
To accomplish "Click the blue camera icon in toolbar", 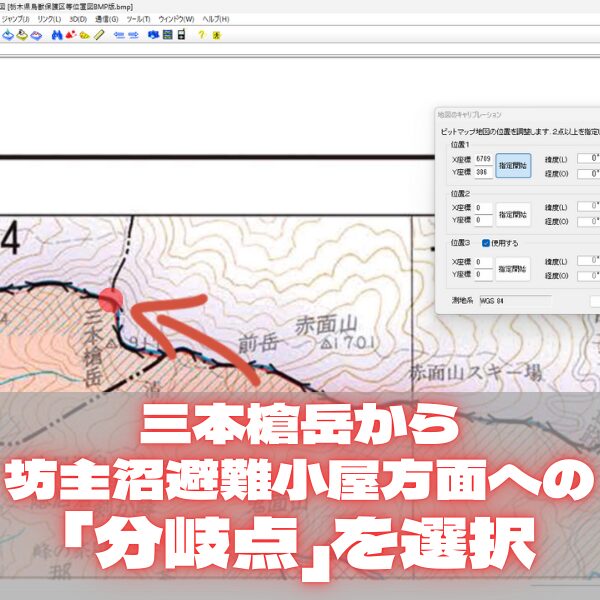I will click(x=153, y=35).
